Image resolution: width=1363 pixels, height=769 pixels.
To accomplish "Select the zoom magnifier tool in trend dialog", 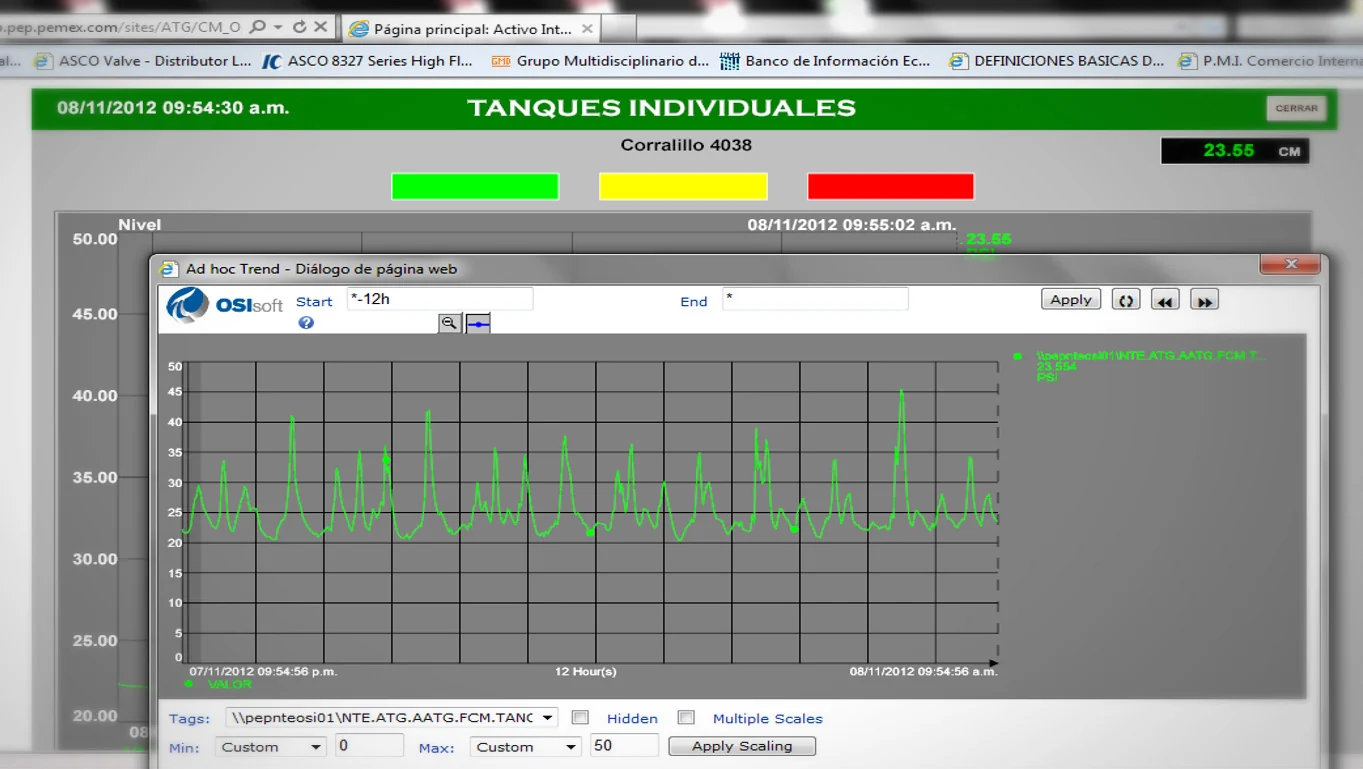I will pyautogui.click(x=450, y=323).
